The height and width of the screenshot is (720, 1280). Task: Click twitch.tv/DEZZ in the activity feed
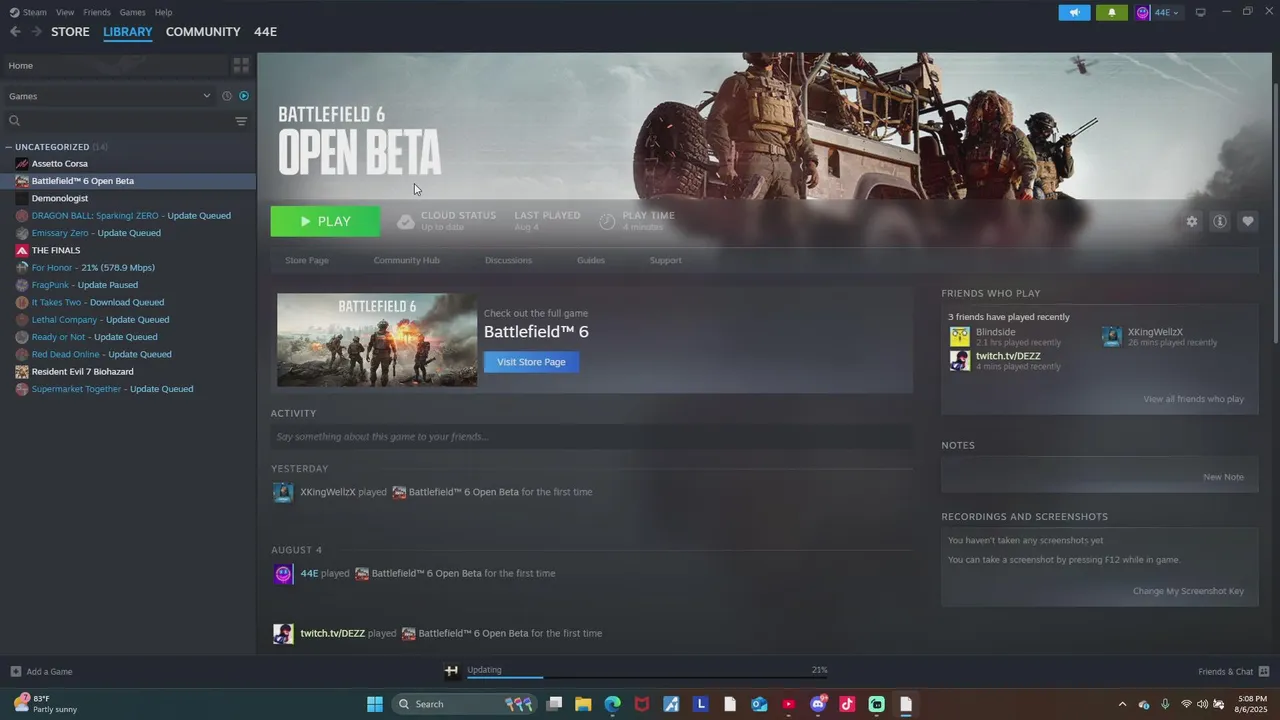[x=333, y=633]
